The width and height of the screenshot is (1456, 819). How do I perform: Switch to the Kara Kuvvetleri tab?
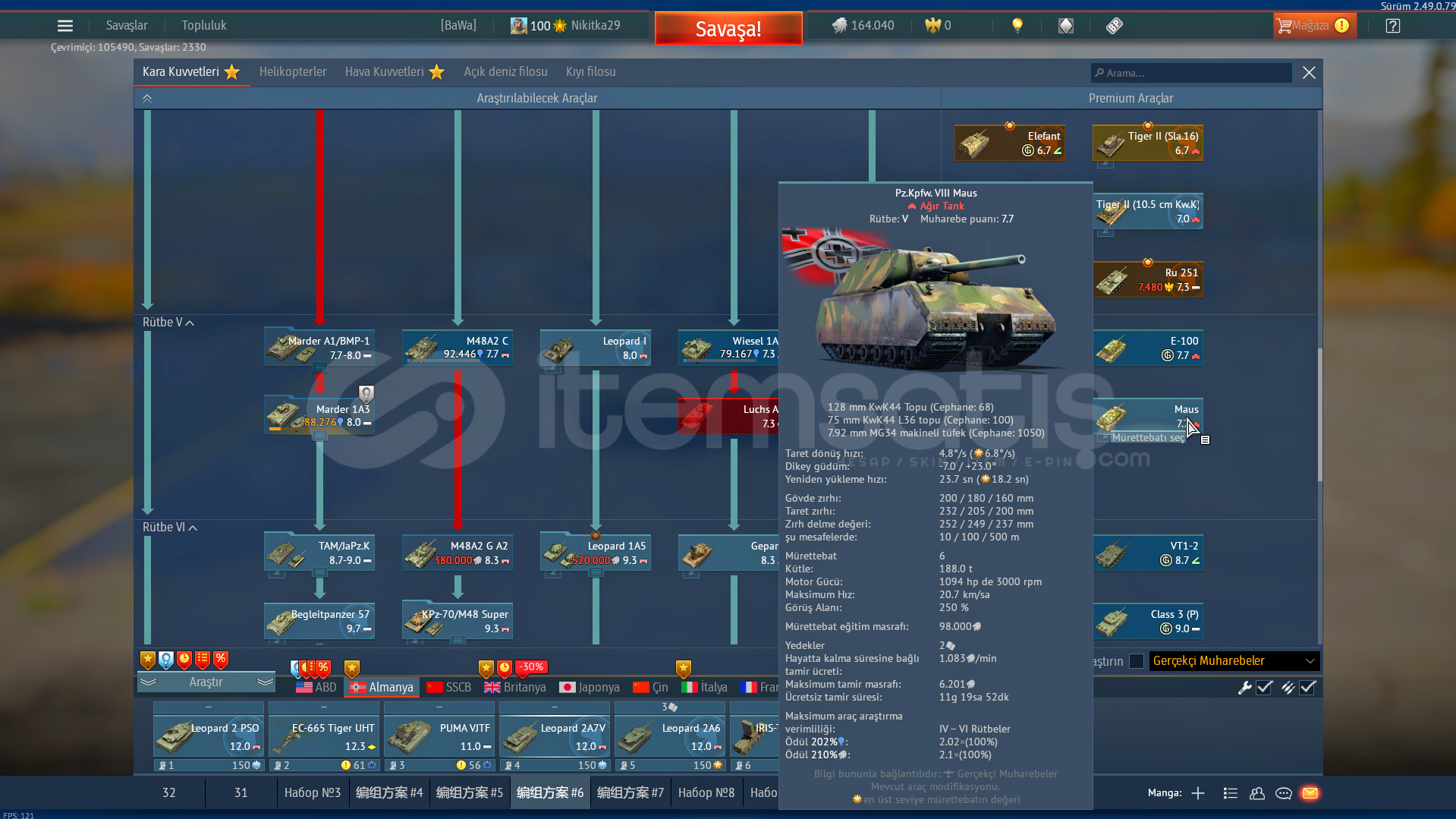(191, 72)
